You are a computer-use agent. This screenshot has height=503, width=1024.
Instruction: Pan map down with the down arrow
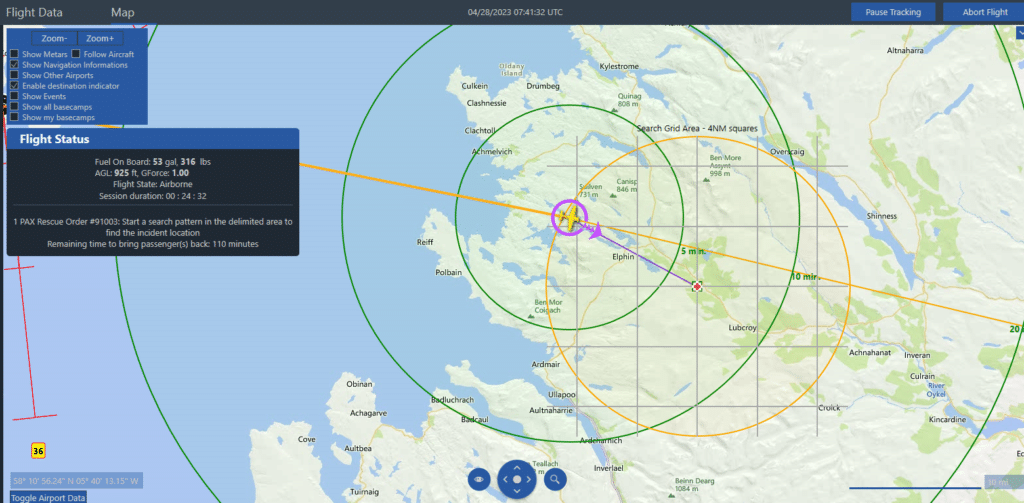pos(516,493)
